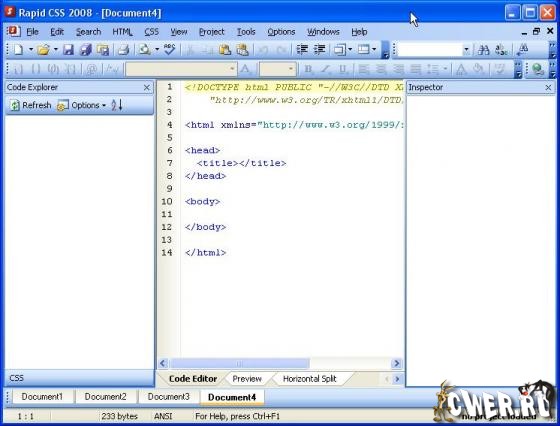
Task: Open the Code Explorer Options dropdown
Action: point(81,105)
